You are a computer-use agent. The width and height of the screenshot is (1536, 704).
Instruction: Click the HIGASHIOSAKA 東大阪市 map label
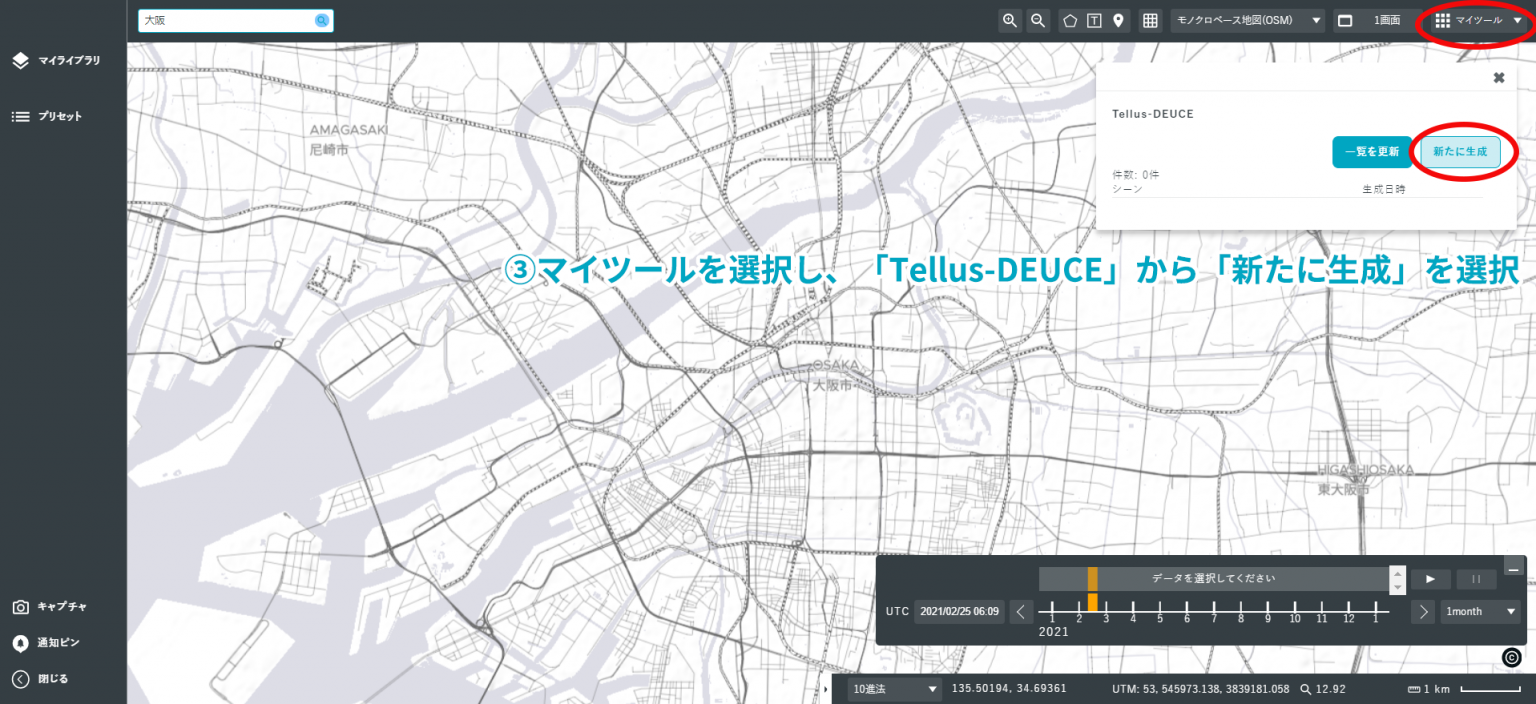pyautogui.click(x=1364, y=480)
